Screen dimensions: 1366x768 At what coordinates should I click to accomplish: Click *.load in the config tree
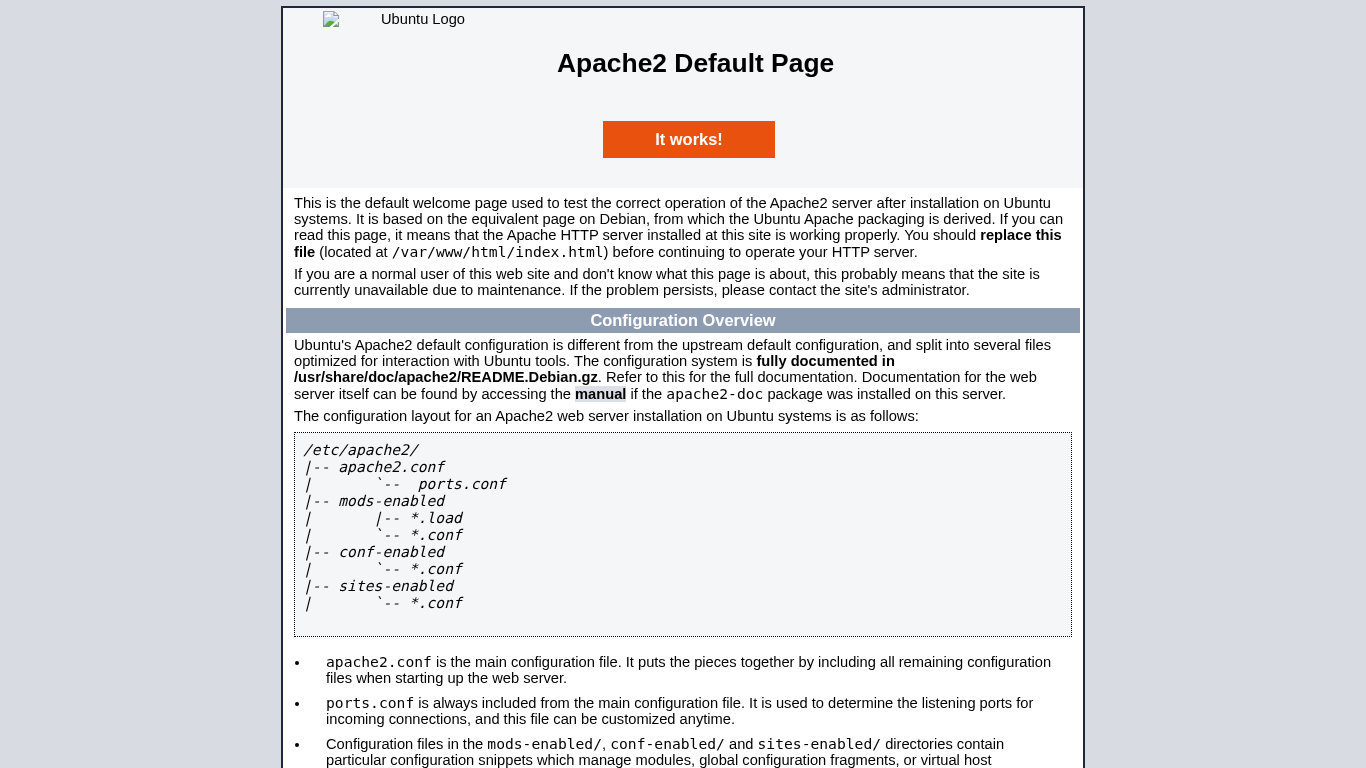(x=436, y=518)
